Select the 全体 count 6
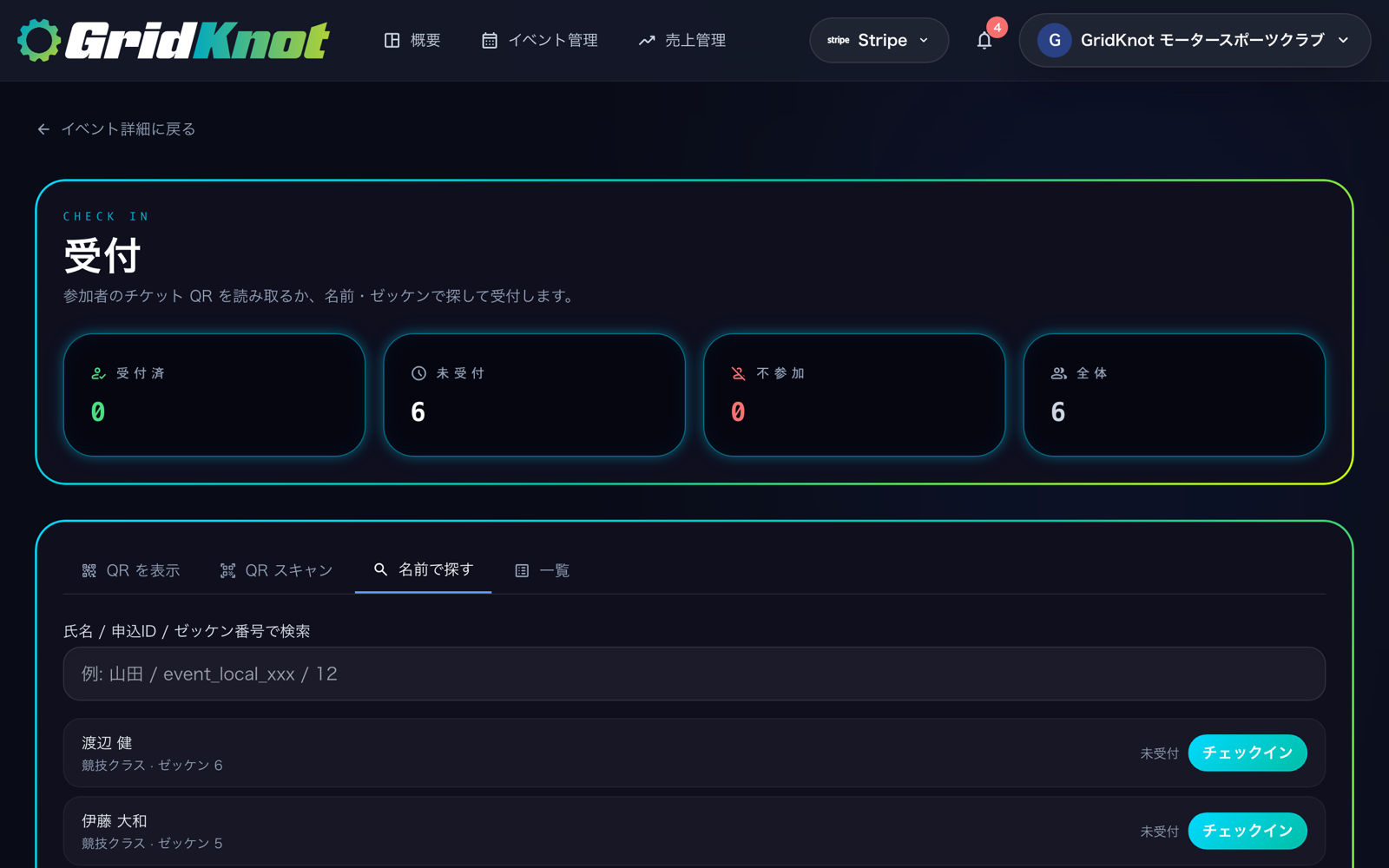The image size is (1389, 868). coord(1058,412)
